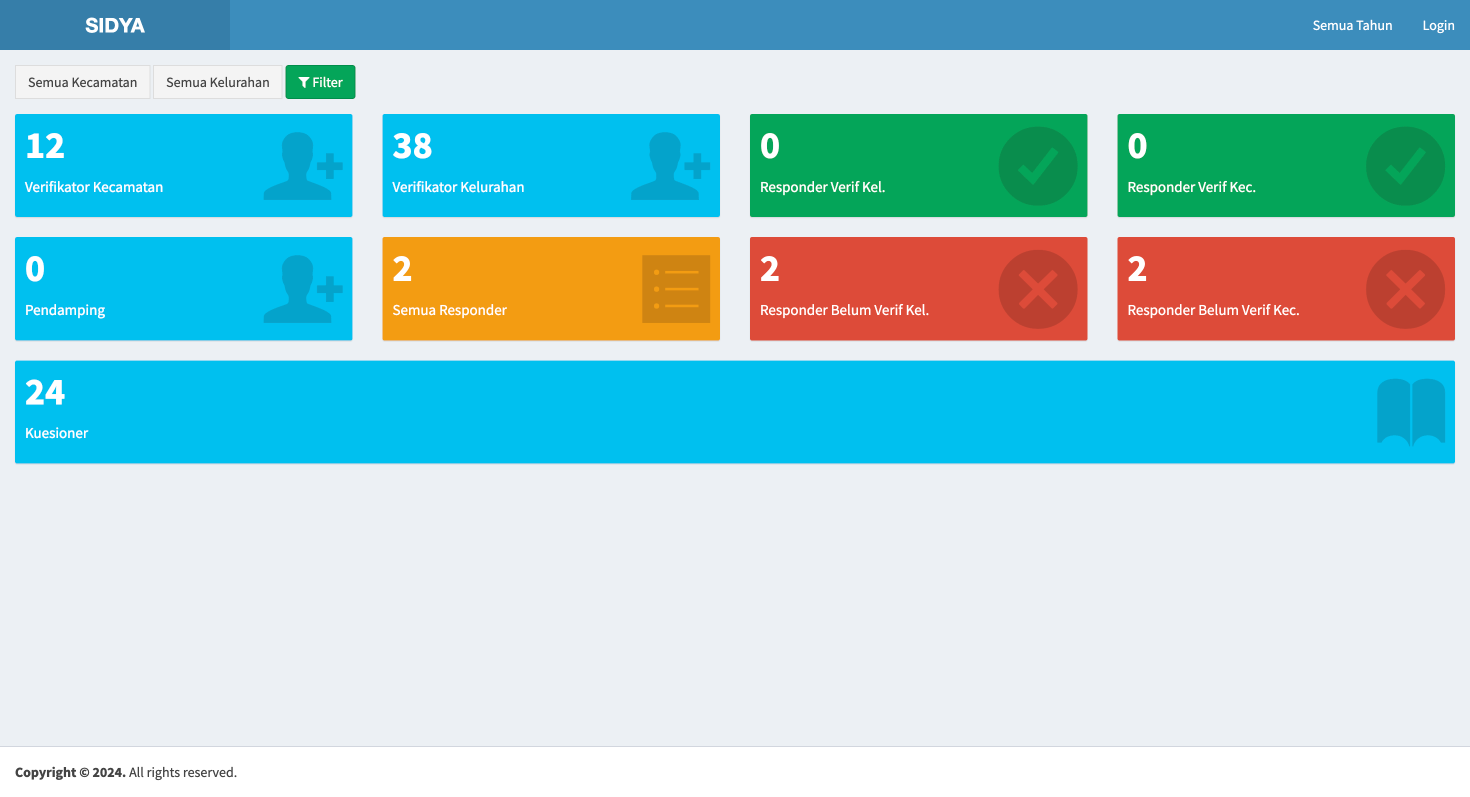Image resolution: width=1470 pixels, height=797 pixels.
Task: Click the user-plus icon on Pendamping card
Action: (x=302, y=289)
